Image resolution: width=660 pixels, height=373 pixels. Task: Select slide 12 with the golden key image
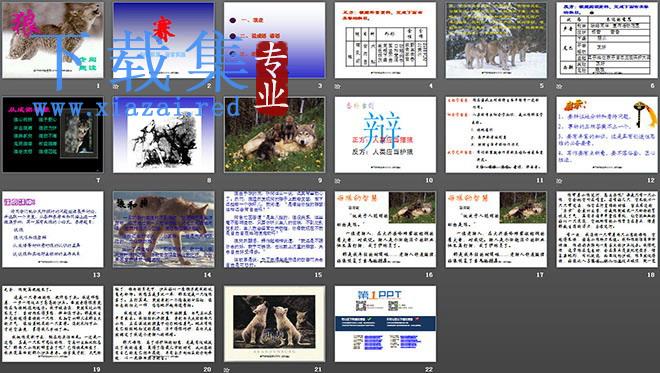[x=607, y=135]
